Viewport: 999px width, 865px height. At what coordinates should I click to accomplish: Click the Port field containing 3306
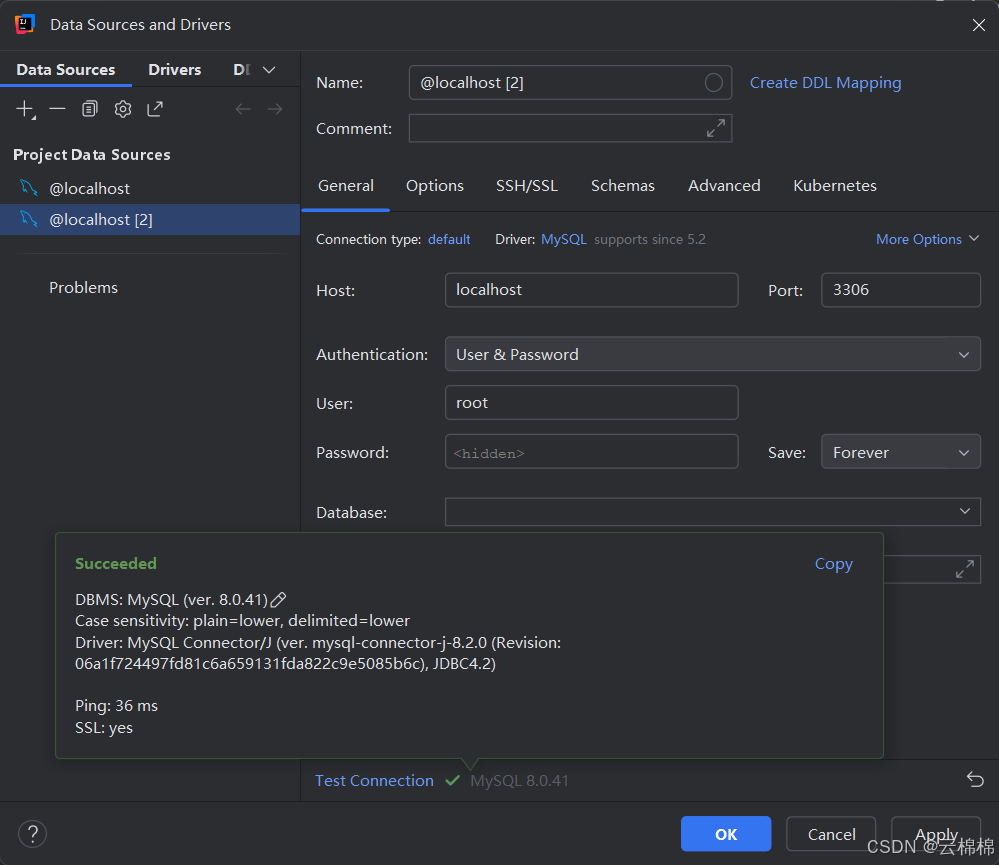click(x=900, y=290)
